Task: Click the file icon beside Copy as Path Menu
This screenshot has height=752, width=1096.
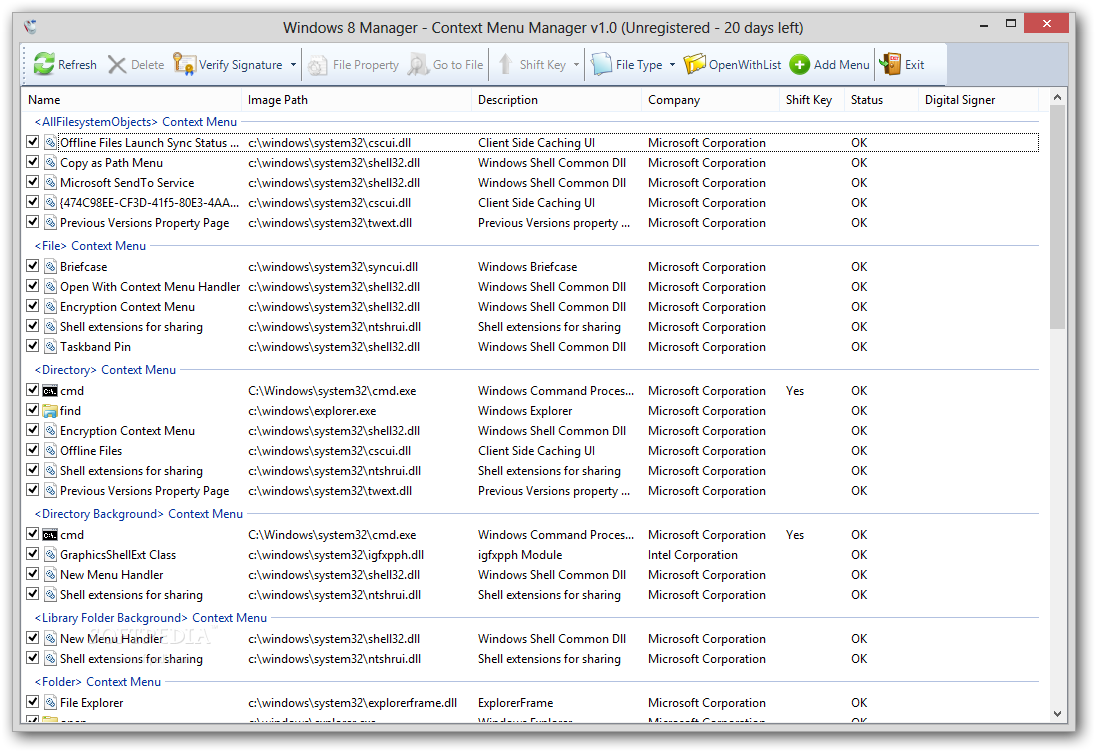Action: [50, 163]
